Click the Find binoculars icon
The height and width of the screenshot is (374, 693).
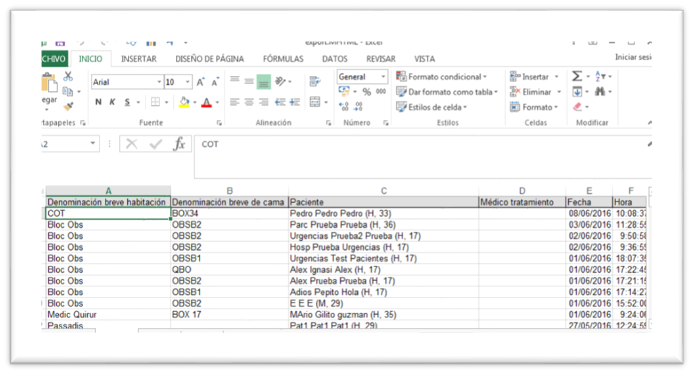coord(600,92)
